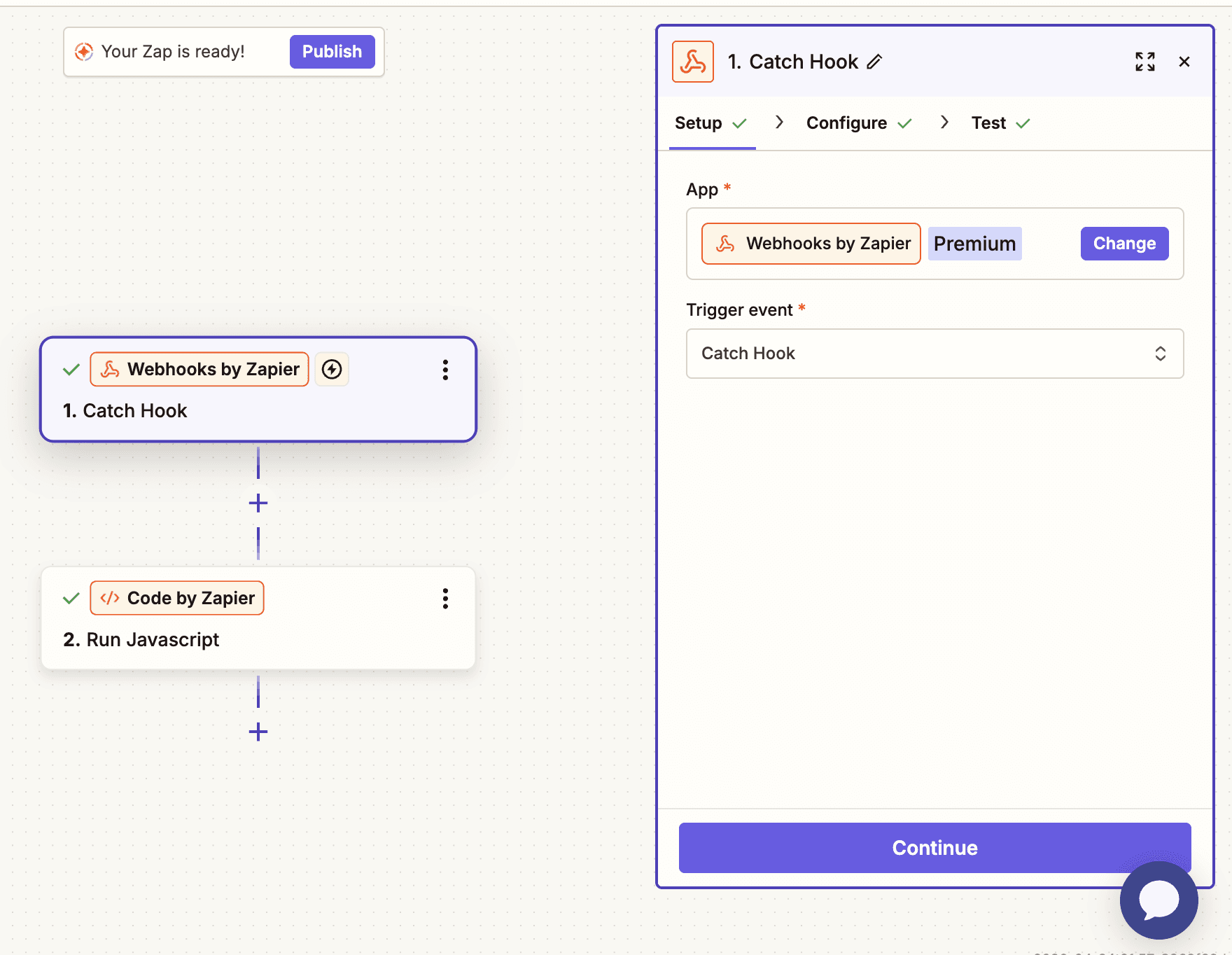Click the green checkmark on Run Javascript step
The width and height of the screenshot is (1232, 955).
tap(71, 598)
